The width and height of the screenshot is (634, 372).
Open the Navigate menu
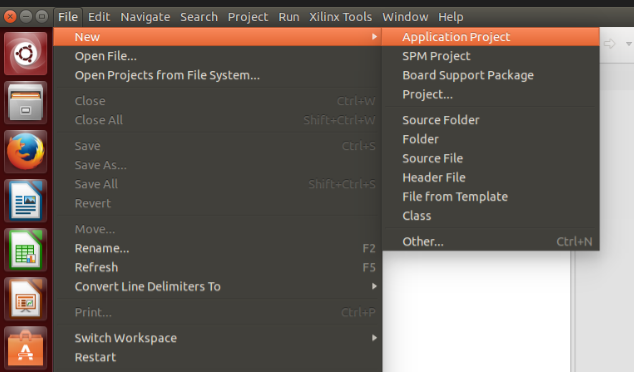(145, 17)
